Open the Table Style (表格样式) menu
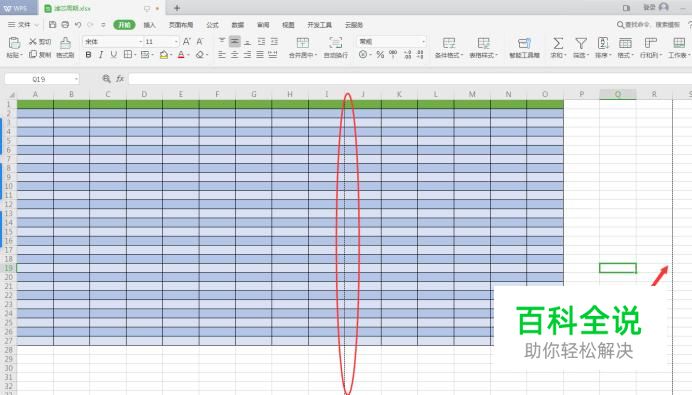The height and width of the screenshot is (395, 692). click(x=483, y=48)
